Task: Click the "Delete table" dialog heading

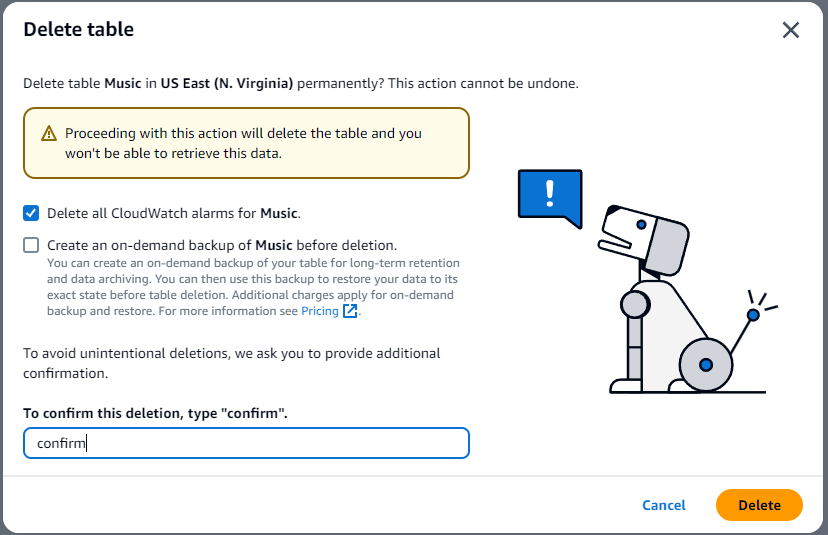Action: 79,30
